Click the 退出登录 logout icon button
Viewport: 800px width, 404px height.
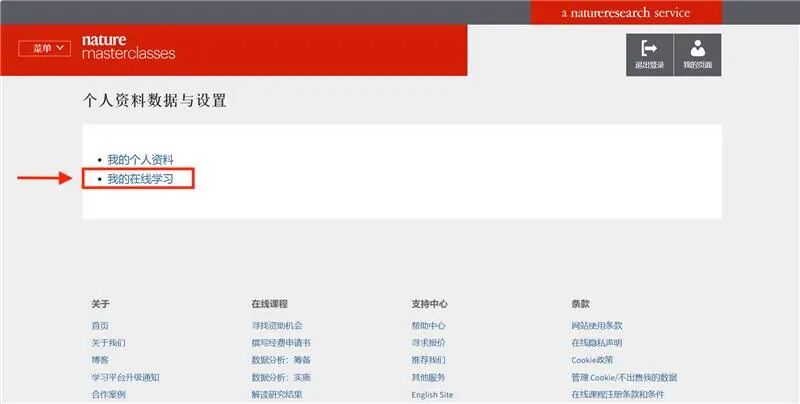(649, 55)
